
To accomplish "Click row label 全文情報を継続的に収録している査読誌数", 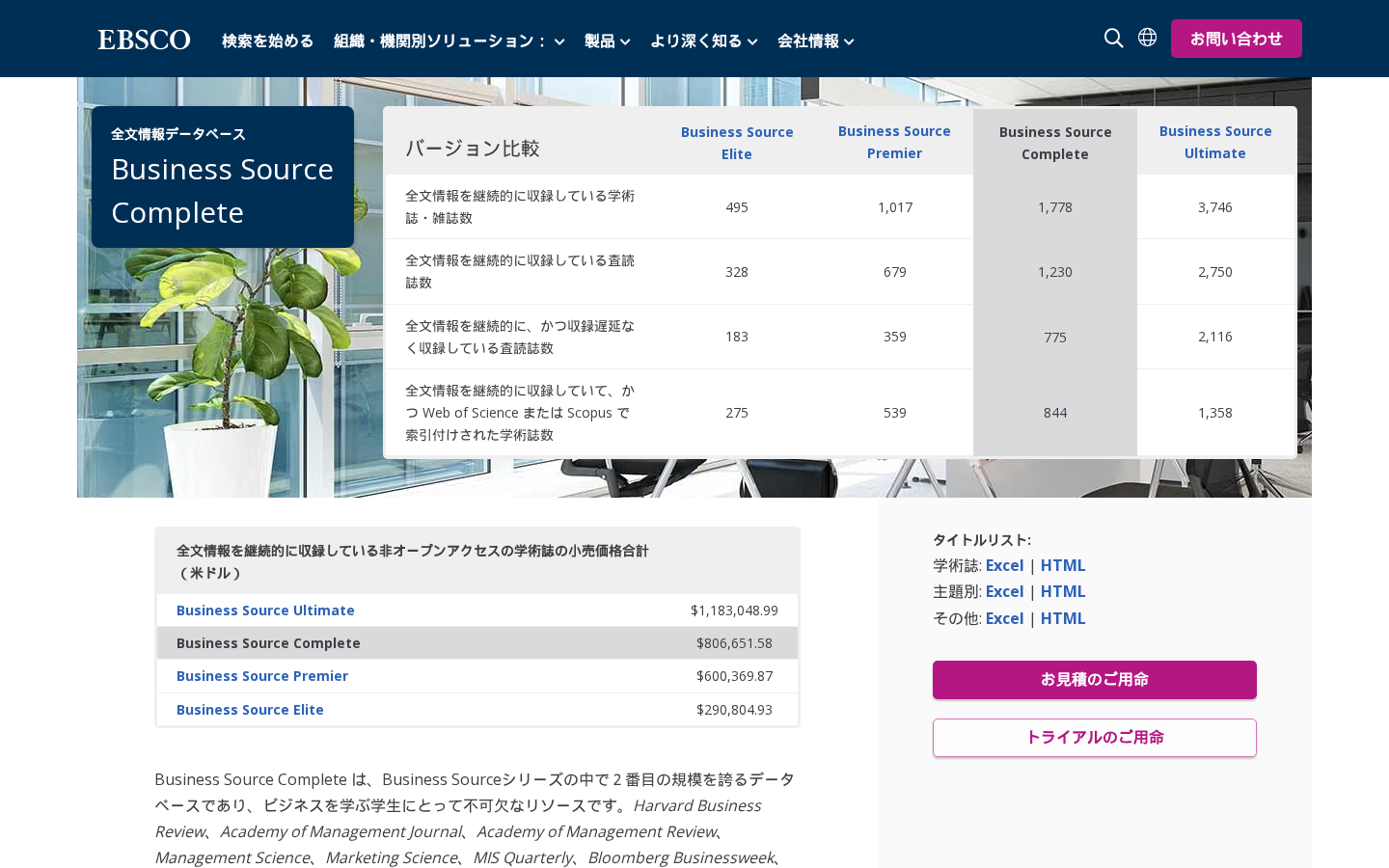I will click(520, 271).
